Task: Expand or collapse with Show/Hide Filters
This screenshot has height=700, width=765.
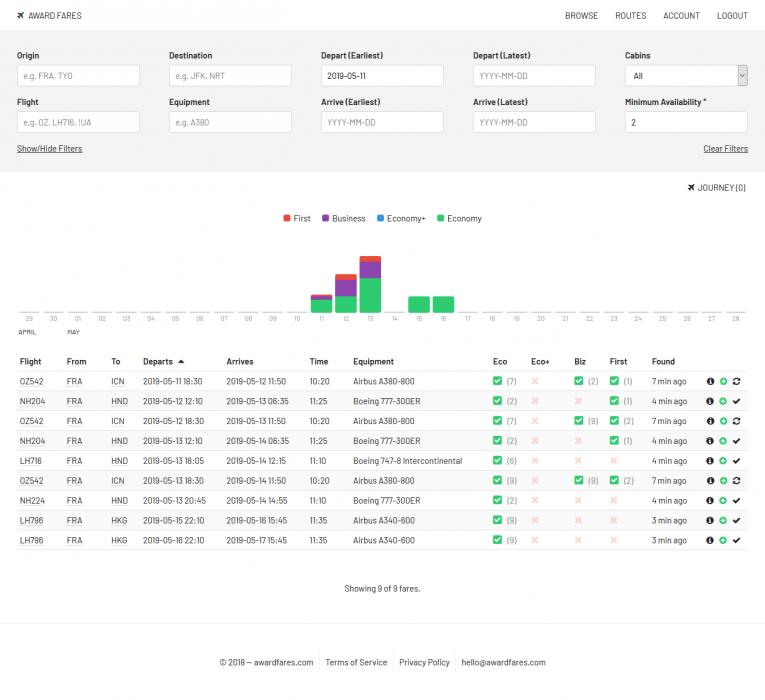Action: pos(49,149)
